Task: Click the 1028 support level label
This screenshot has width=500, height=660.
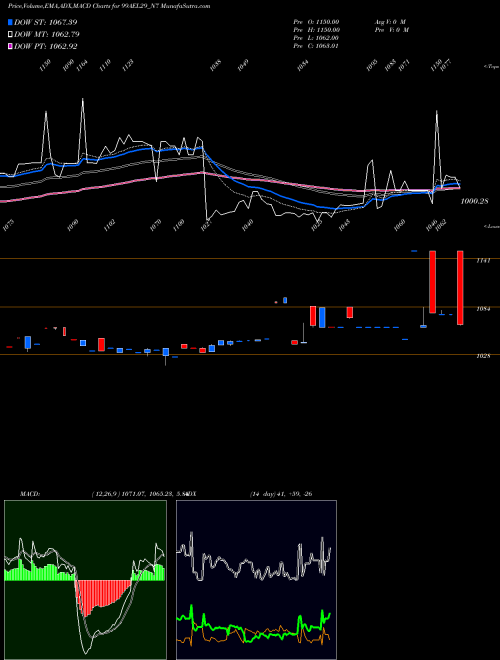Action: (x=483, y=356)
